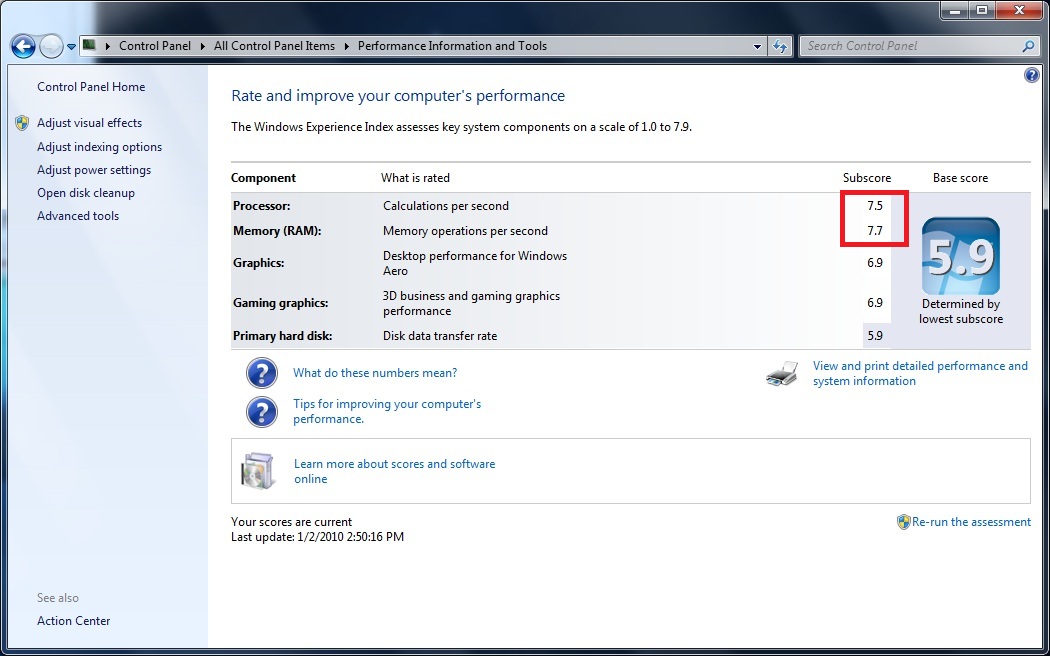The image size is (1050, 656).
Task: Click the Refresh button in address bar
Action: pyautogui.click(x=779, y=46)
